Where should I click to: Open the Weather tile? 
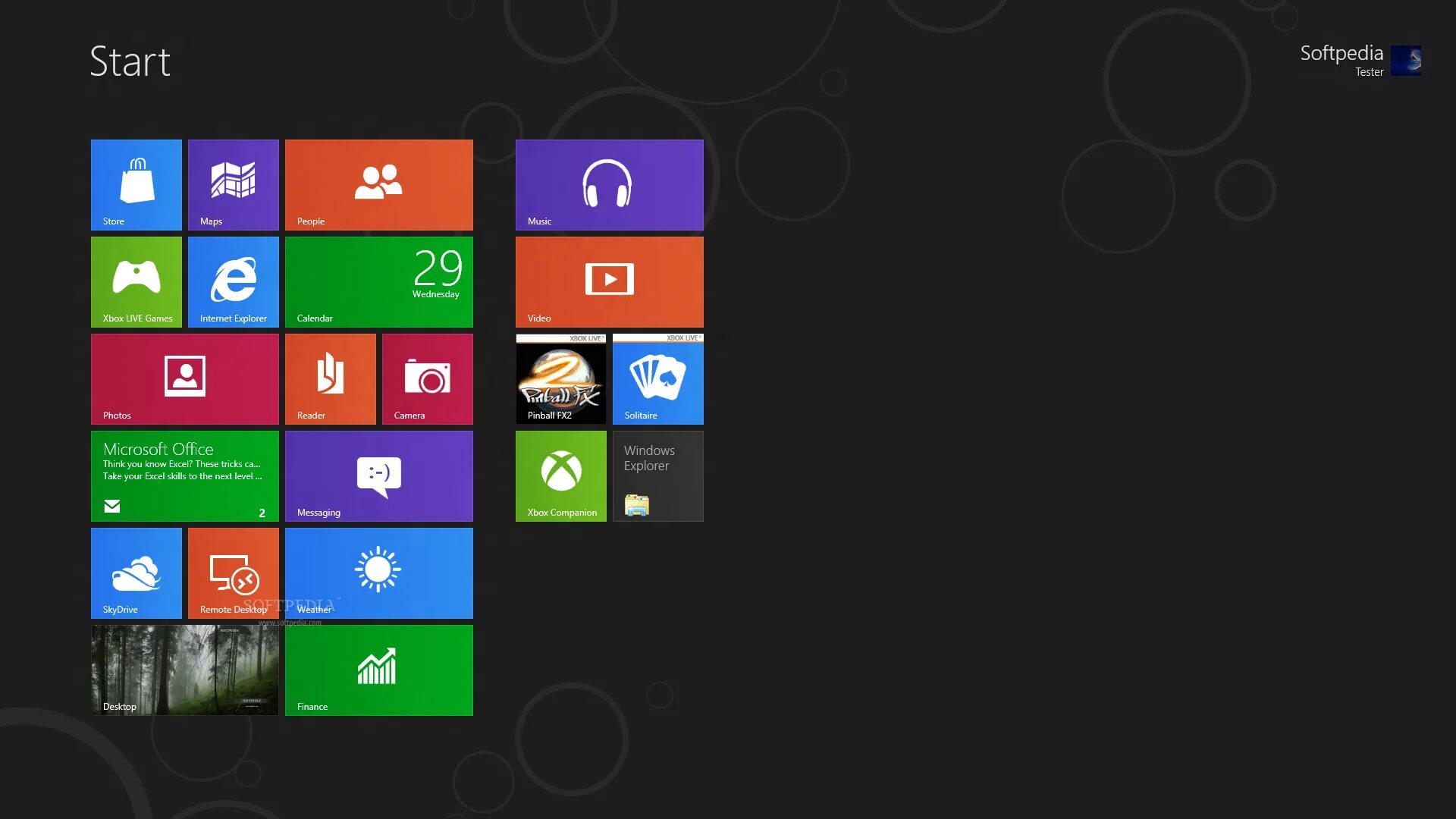[x=379, y=573]
